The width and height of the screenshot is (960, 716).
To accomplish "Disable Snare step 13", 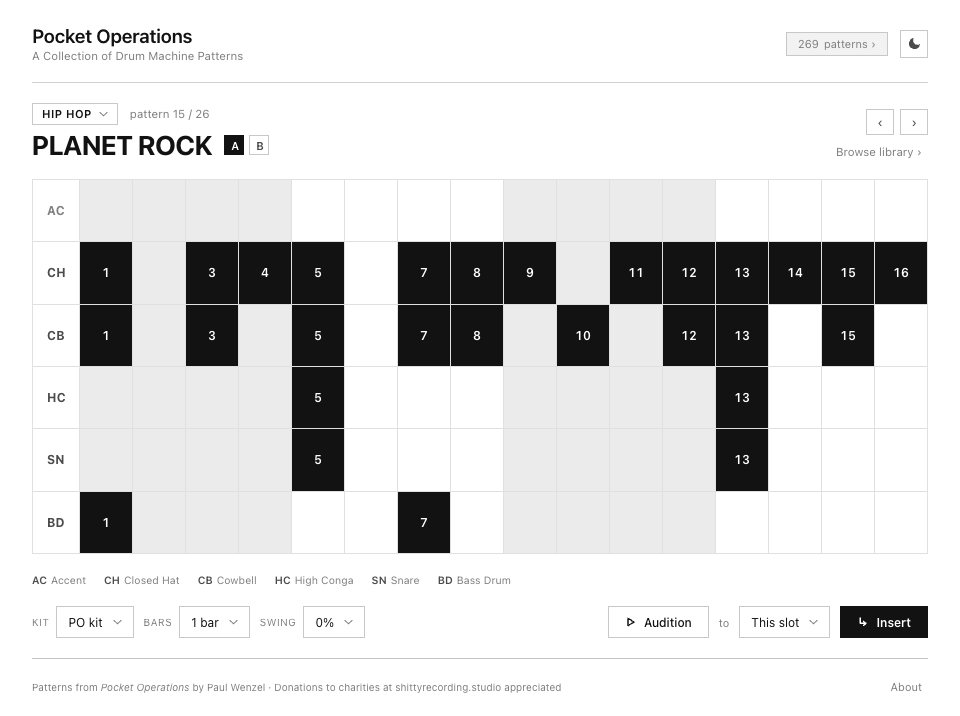I will click(741, 460).
